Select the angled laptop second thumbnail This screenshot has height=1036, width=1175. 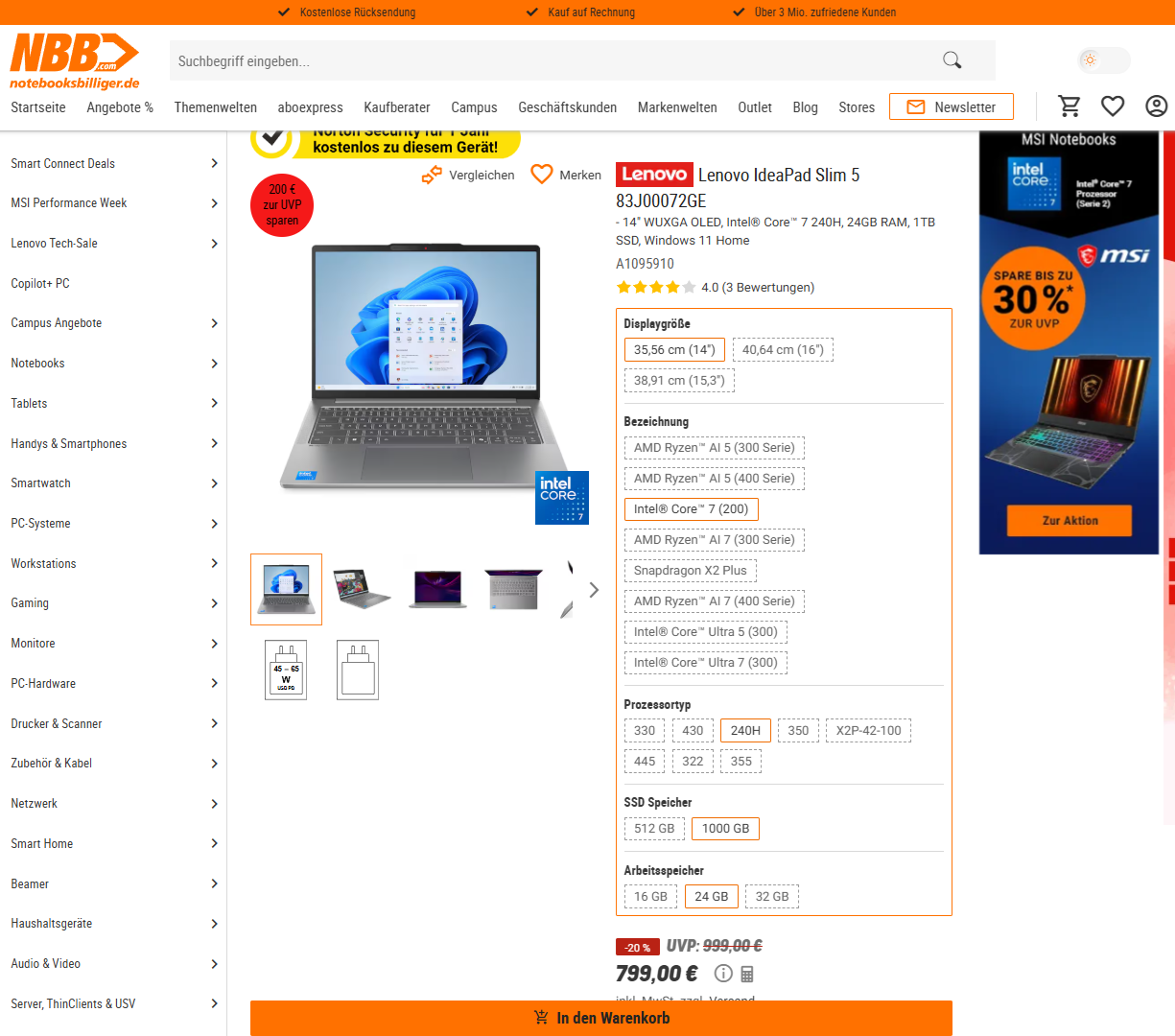362,589
